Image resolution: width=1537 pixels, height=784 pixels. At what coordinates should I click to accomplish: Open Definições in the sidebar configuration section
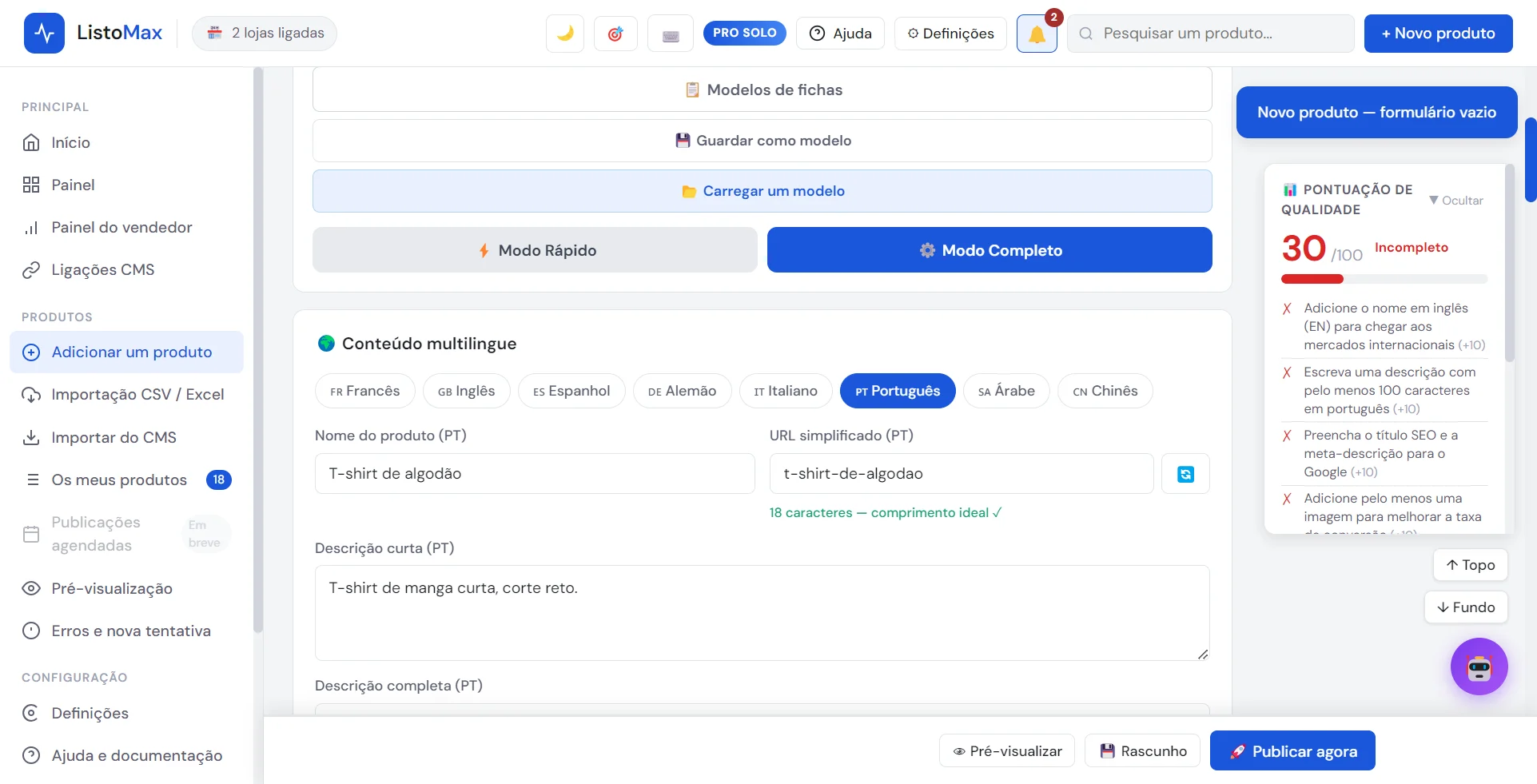click(x=127, y=713)
